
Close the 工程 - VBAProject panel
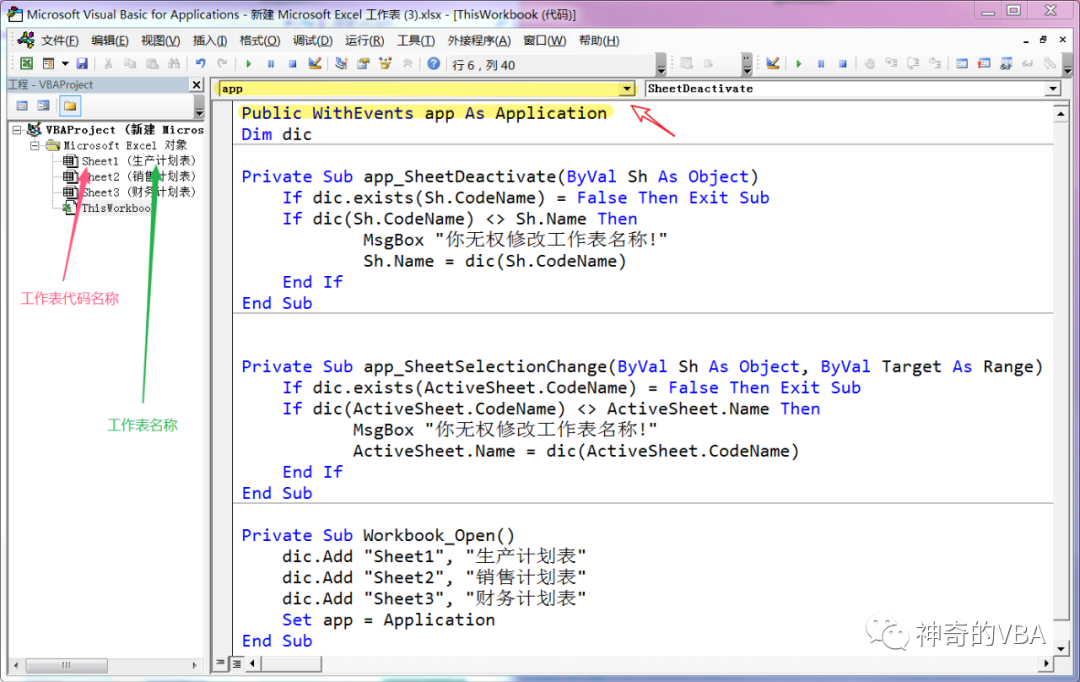click(x=196, y=85)
